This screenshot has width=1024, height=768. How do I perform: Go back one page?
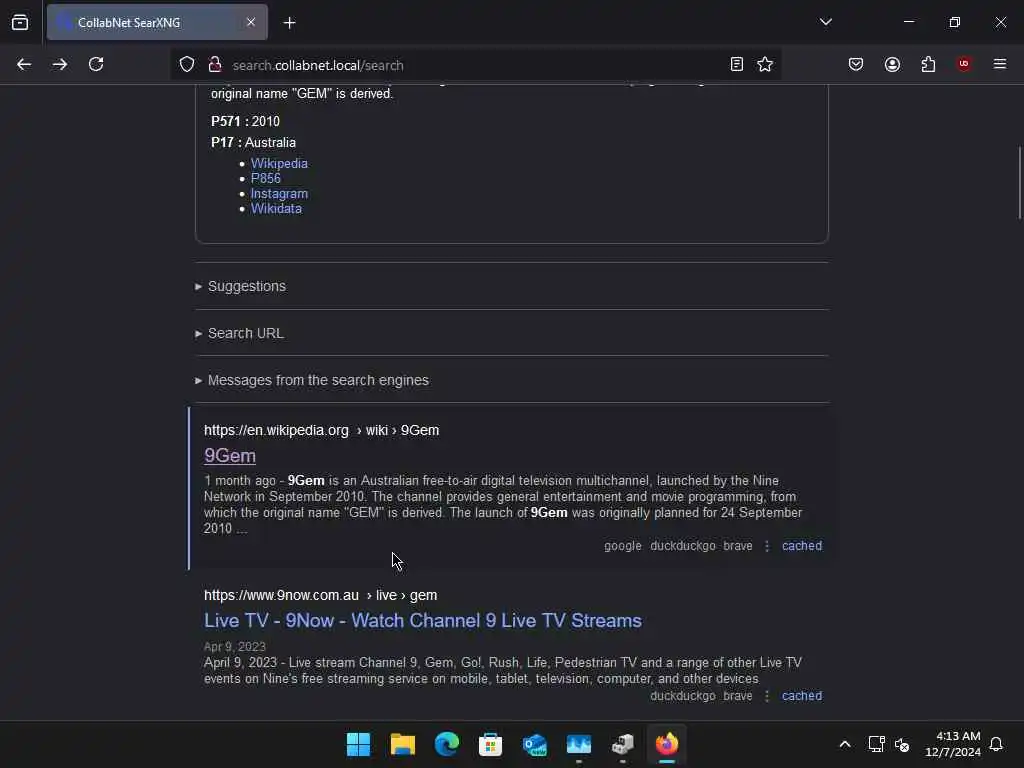[24, 65]
